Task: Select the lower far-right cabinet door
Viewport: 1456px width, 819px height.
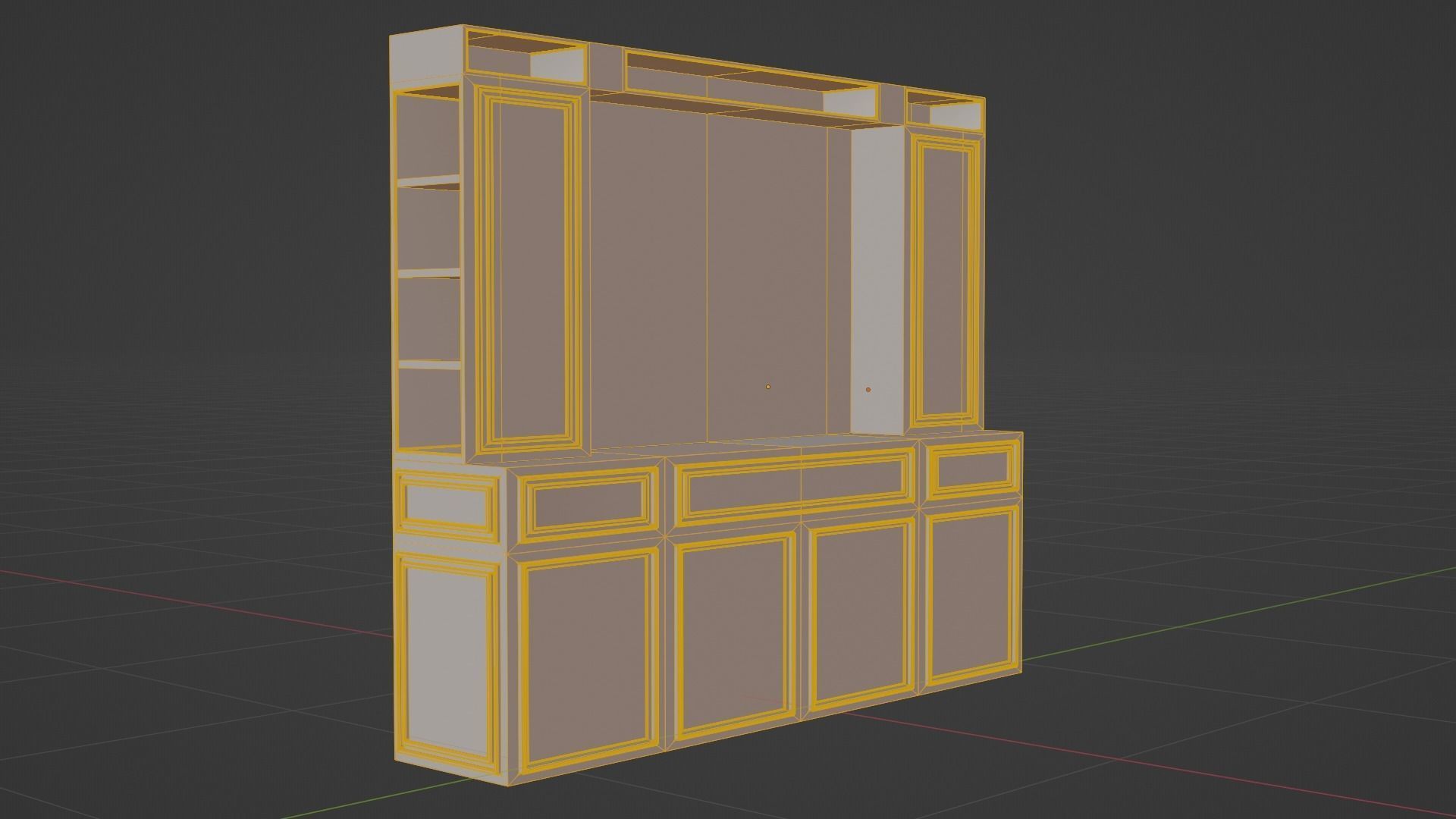Action: point(972,595)
